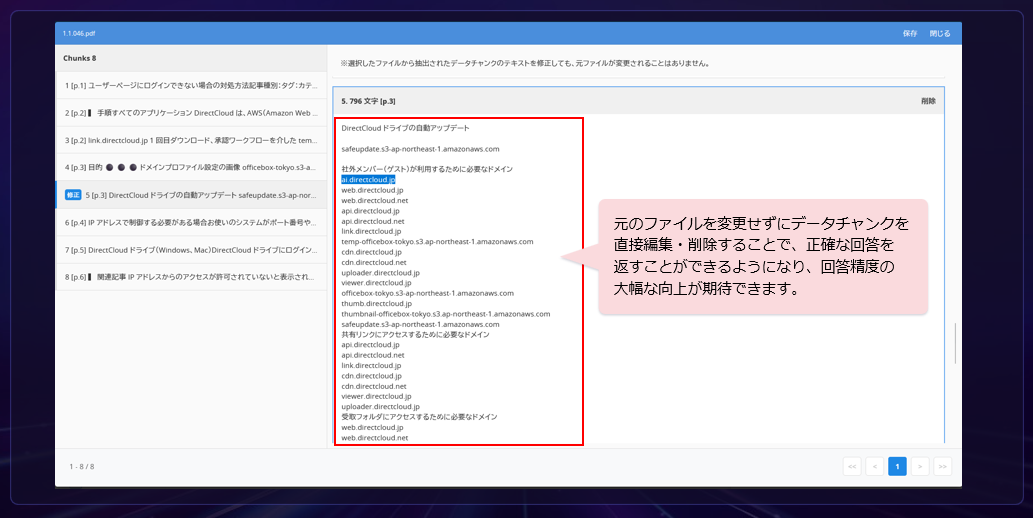Click 保存 to save chunk edits
This screenshot has height=518, width=1033.
909,33
